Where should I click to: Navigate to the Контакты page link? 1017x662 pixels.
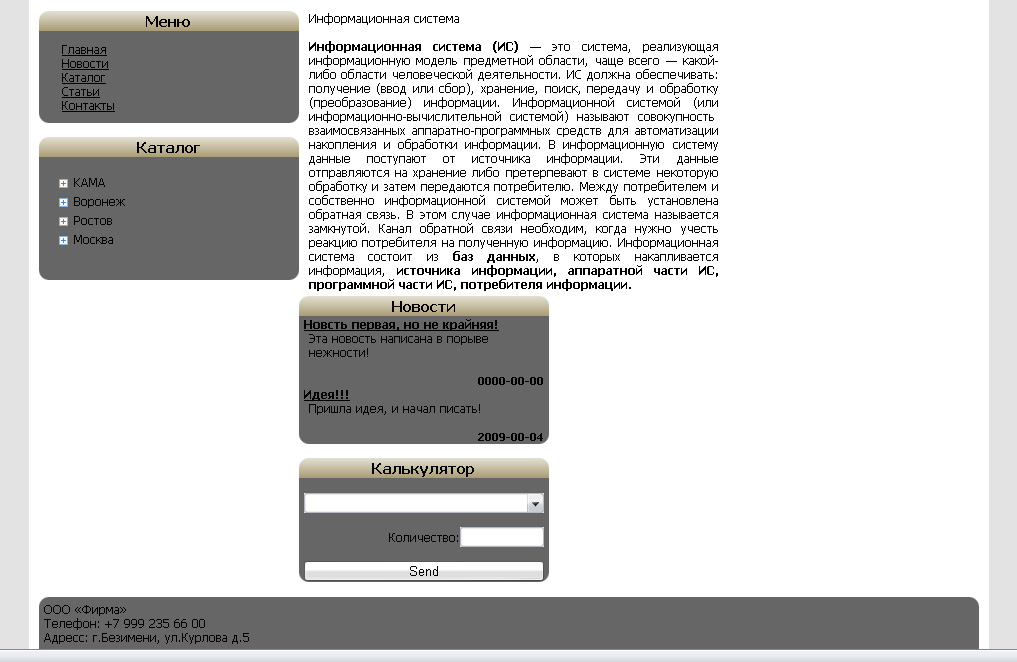pyautogui.click(x=88, y=106)
